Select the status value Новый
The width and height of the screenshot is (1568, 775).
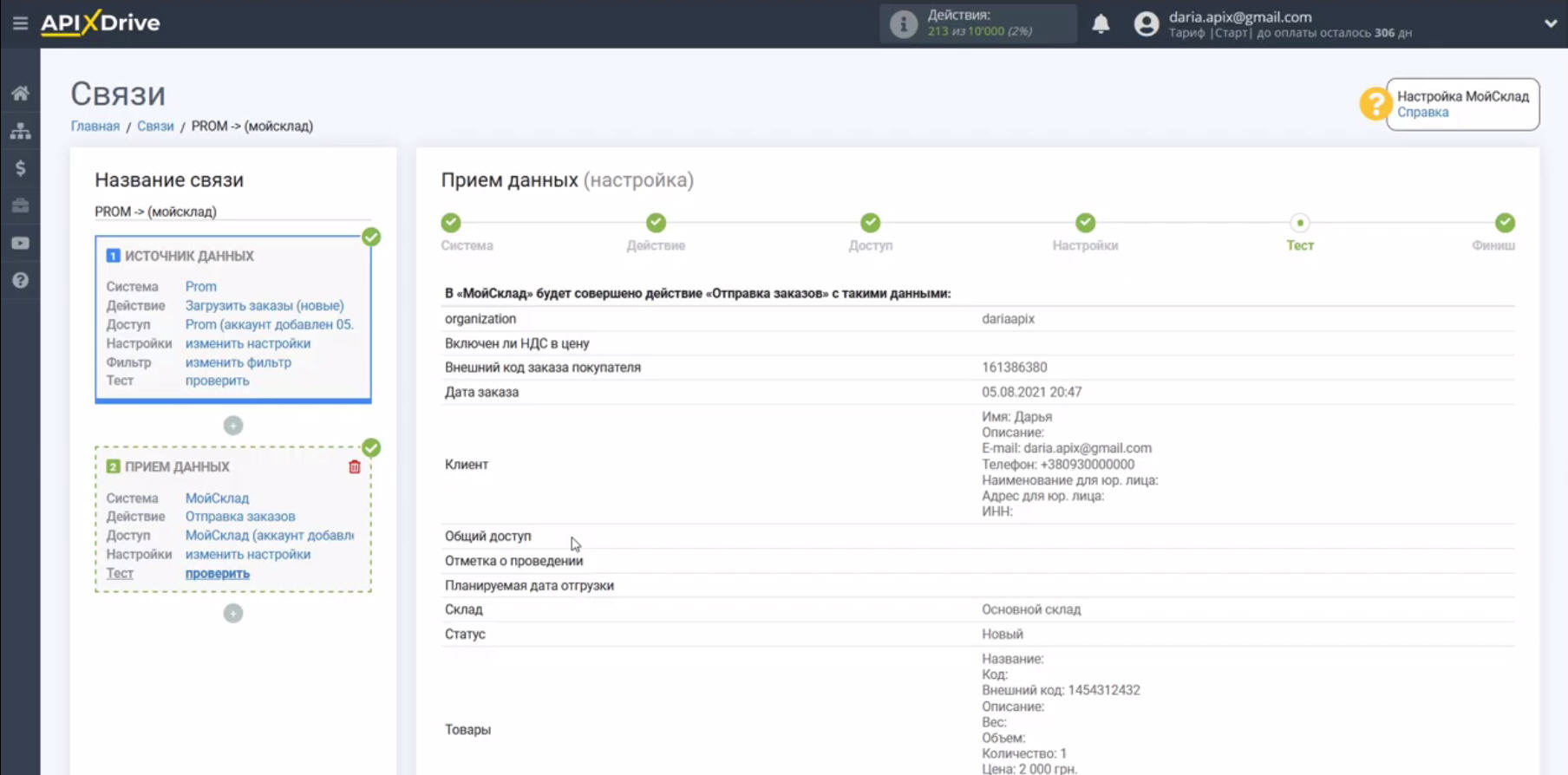(x=1003, y=634)
